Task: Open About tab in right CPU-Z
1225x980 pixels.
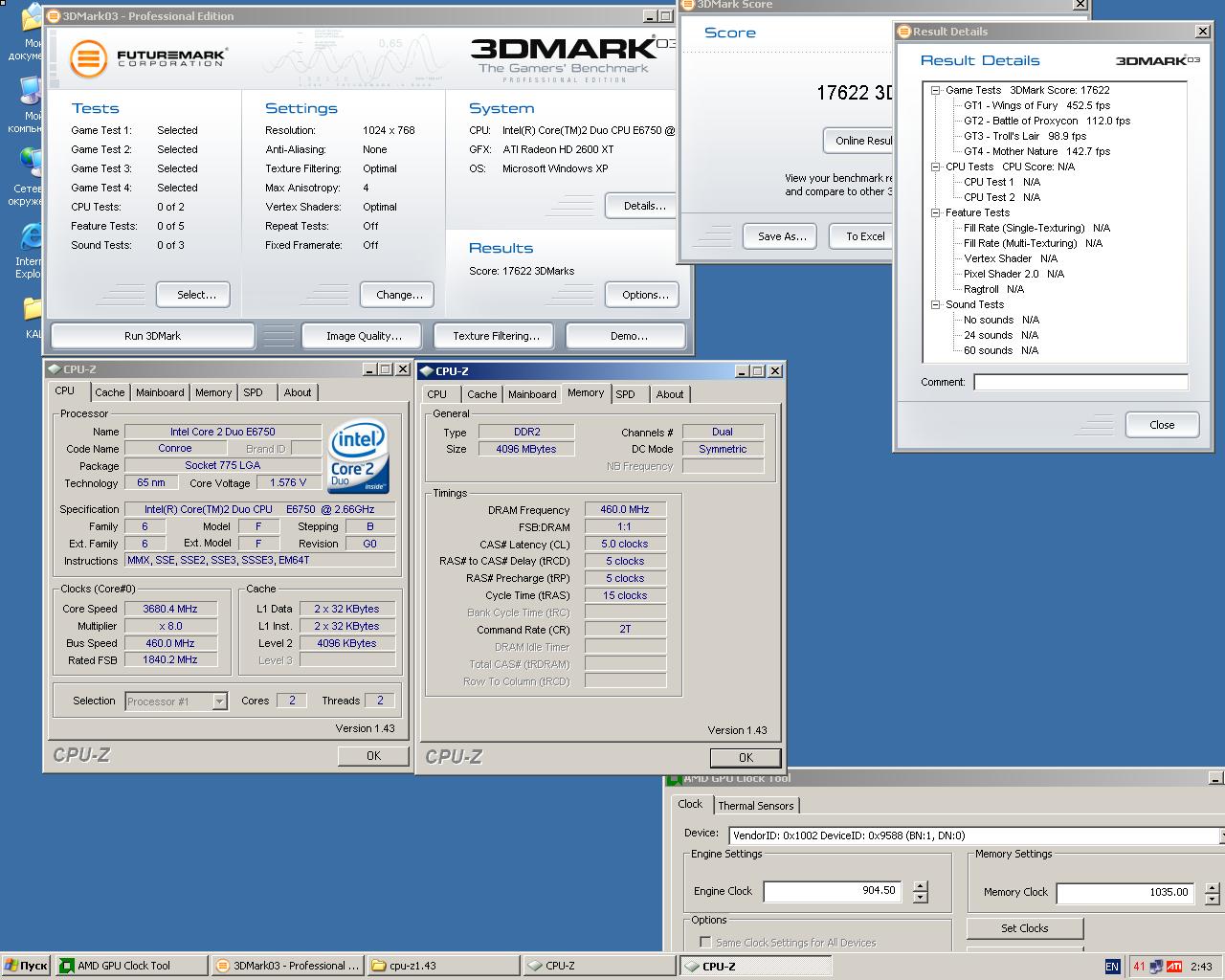Action: pyautogui.click(x=670, y=394)
